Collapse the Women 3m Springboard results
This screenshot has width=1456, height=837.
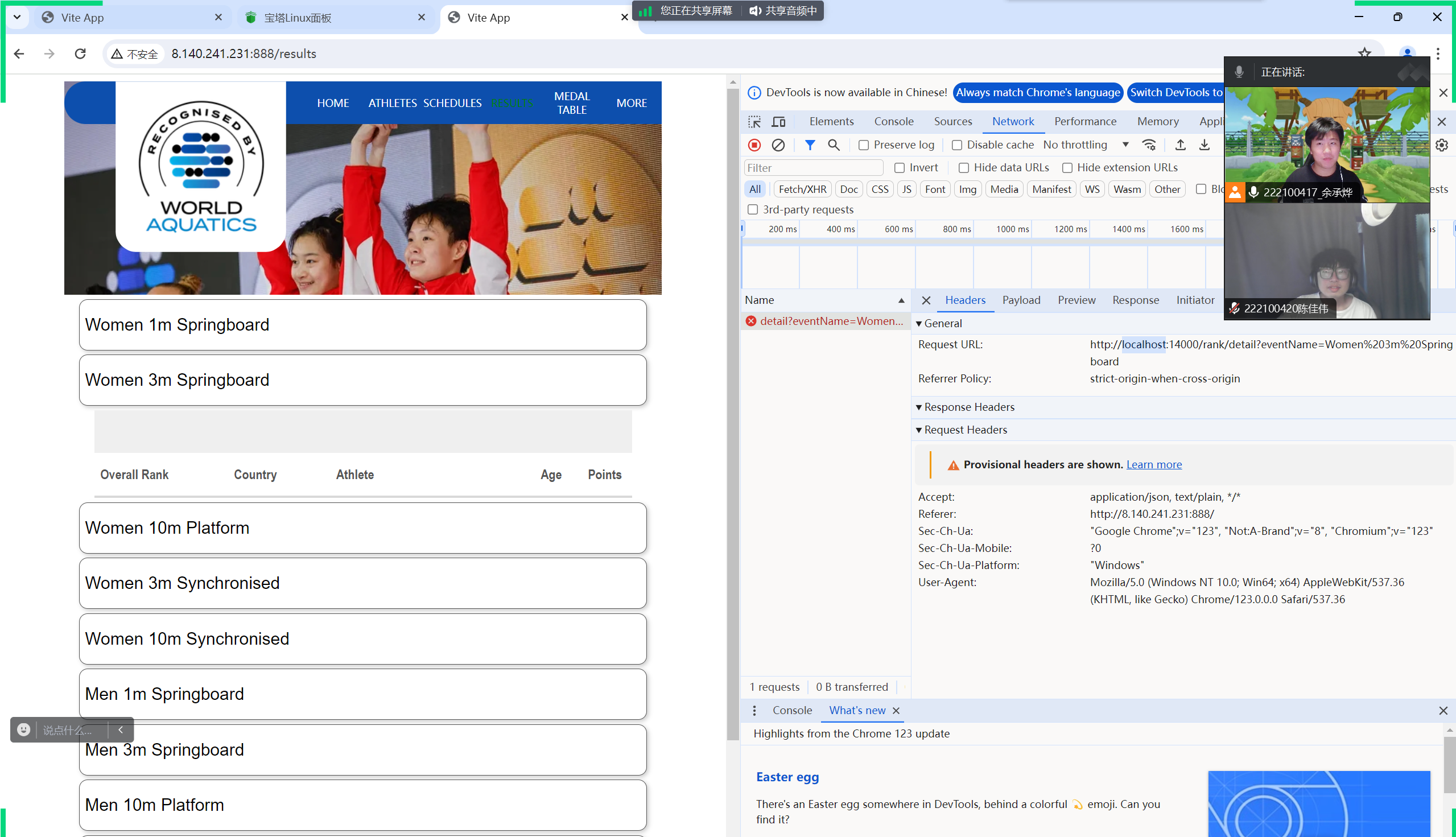pyautogui.click(x=362, y=380)
